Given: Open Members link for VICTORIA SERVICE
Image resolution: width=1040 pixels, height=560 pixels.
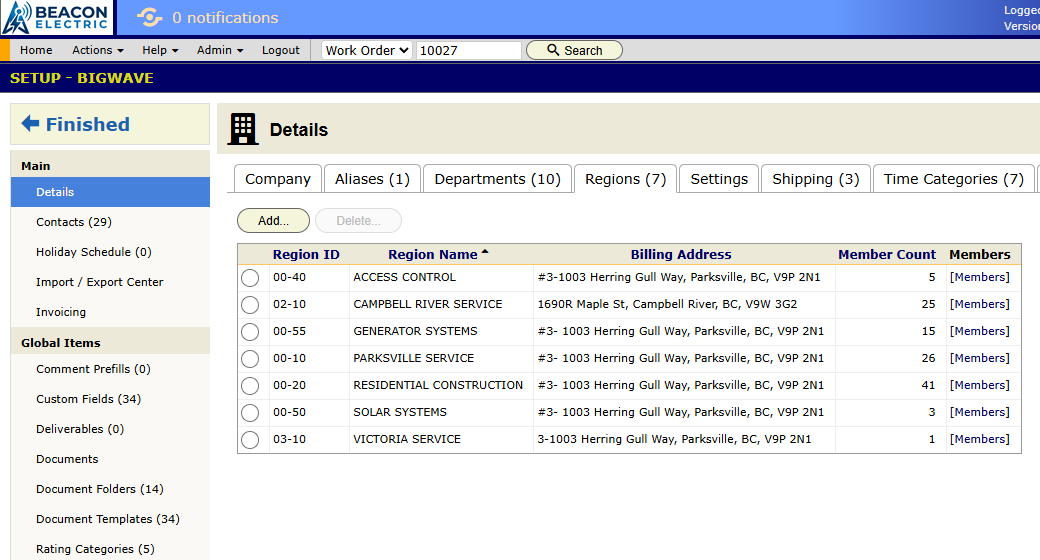Looking at the screenshot, I should tap(980, 439).
